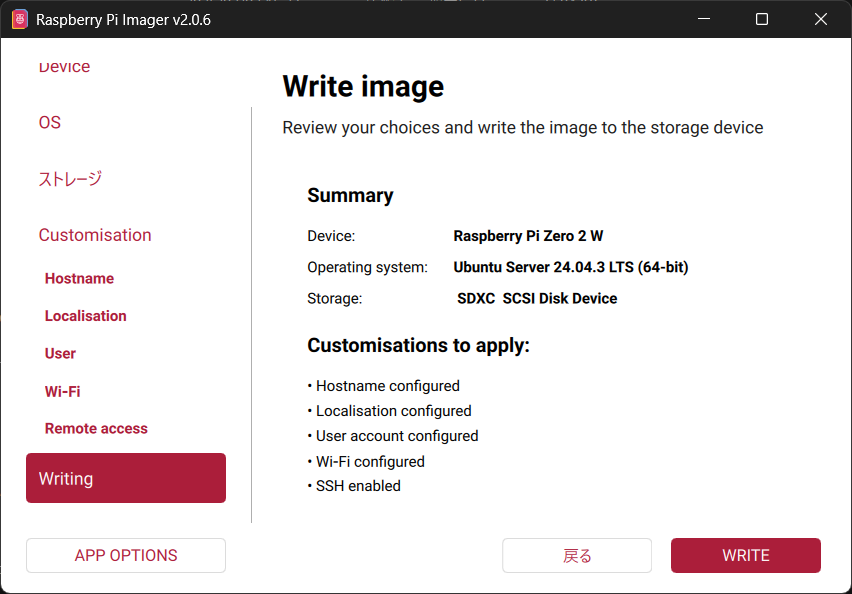Open APP OPTIONS

(x=126, y=556)
